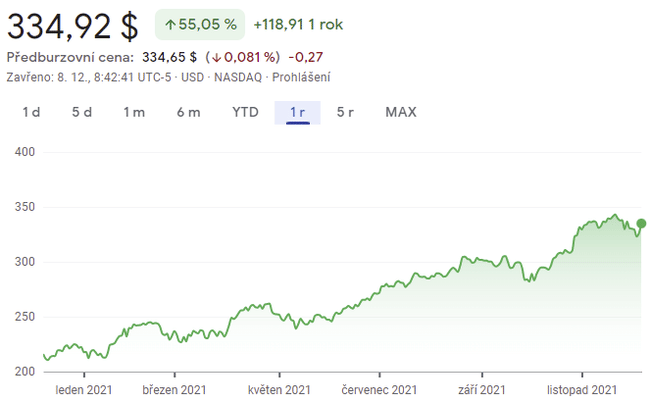Show the 1 m chart range
This screenshot has height=404, width=650.
tap(134, 112)
